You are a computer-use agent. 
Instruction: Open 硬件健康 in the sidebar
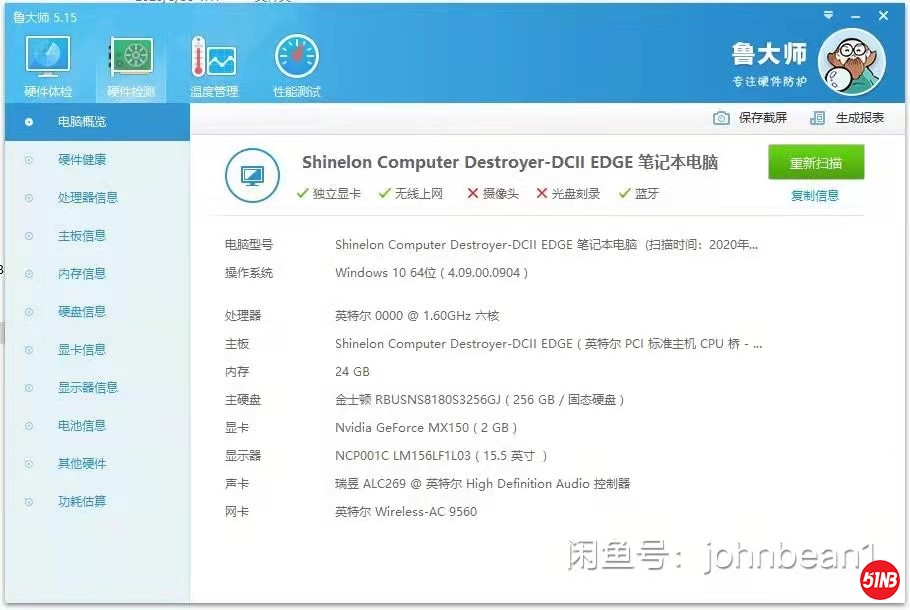pos(82,160)
